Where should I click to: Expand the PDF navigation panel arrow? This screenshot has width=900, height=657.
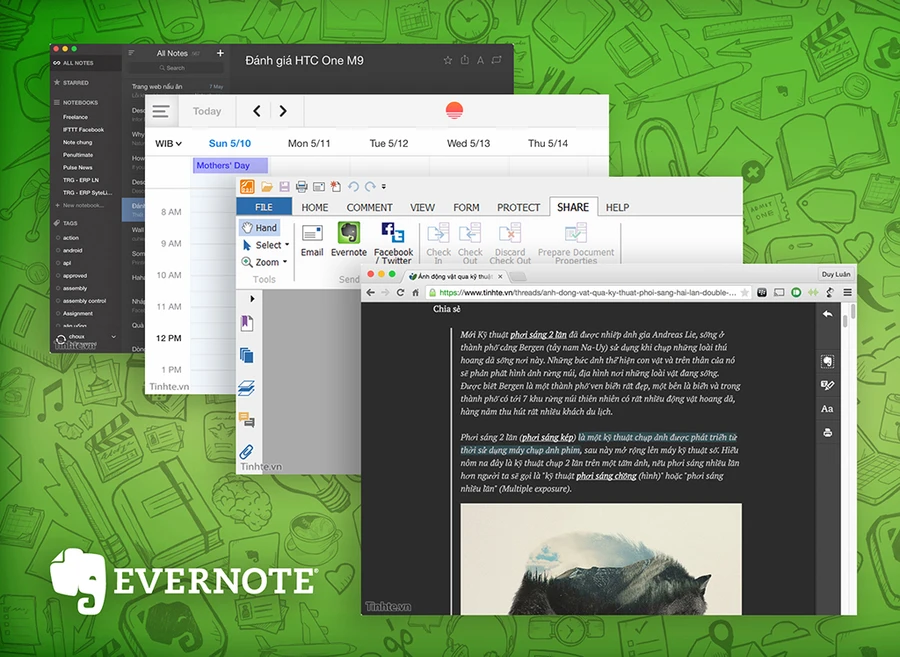click(252, 298)
